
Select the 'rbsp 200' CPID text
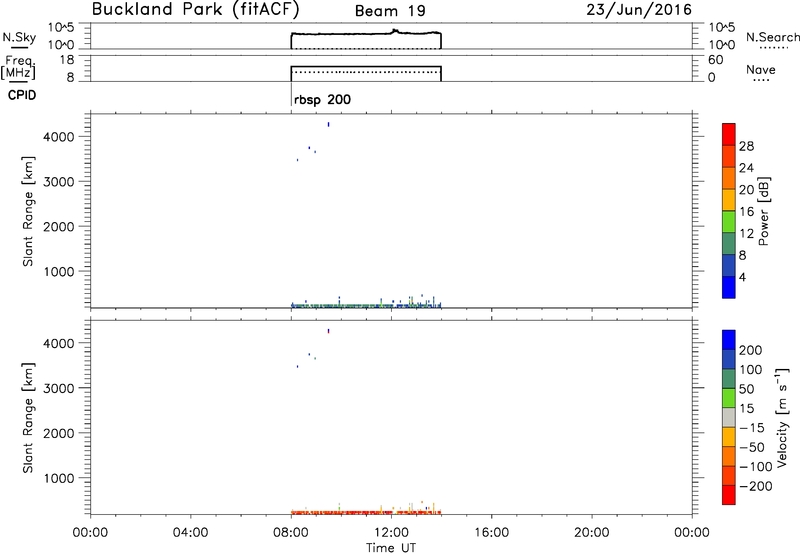(x=322, y=99)
